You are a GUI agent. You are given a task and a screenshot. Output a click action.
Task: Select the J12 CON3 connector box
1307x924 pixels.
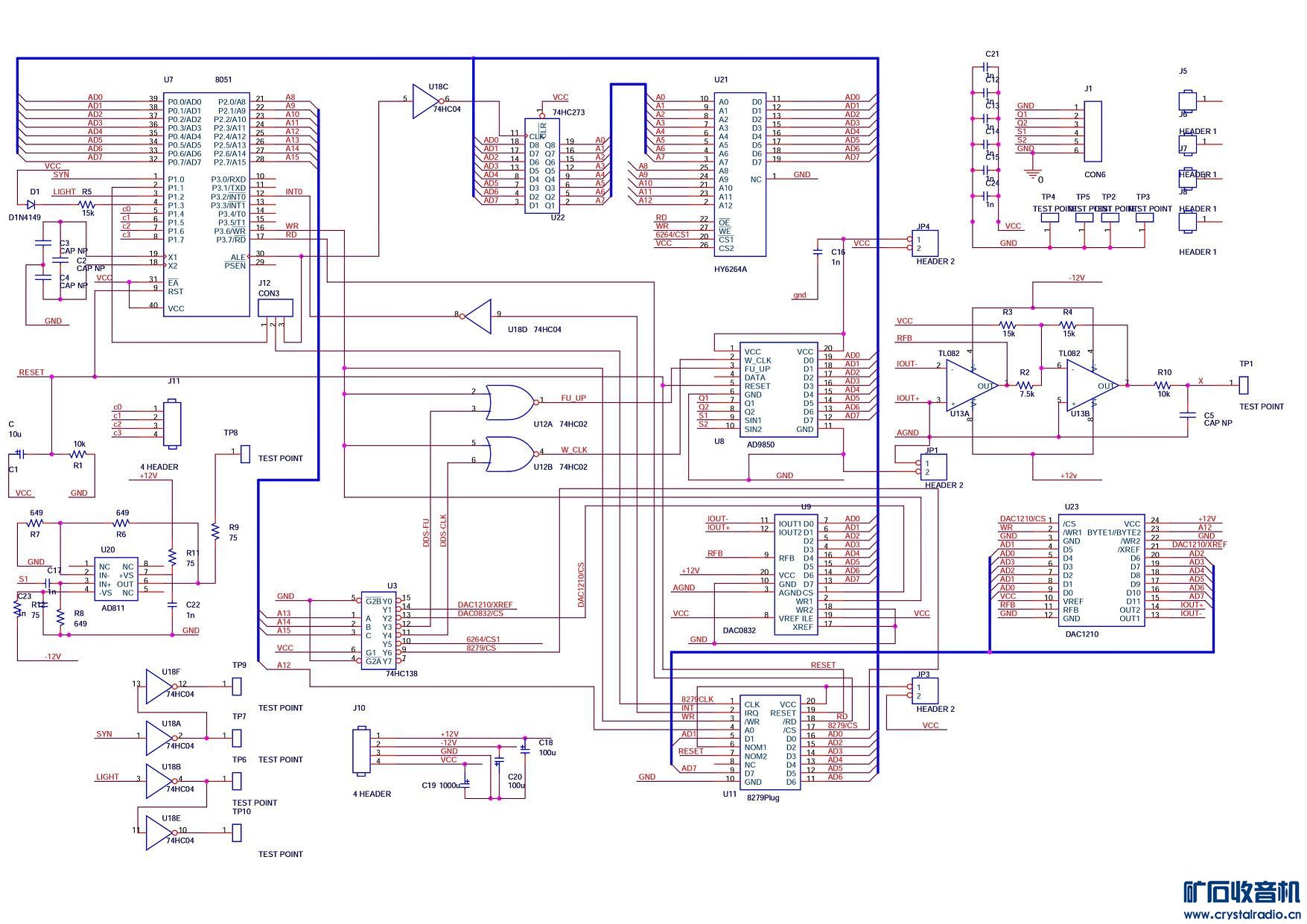275,308
